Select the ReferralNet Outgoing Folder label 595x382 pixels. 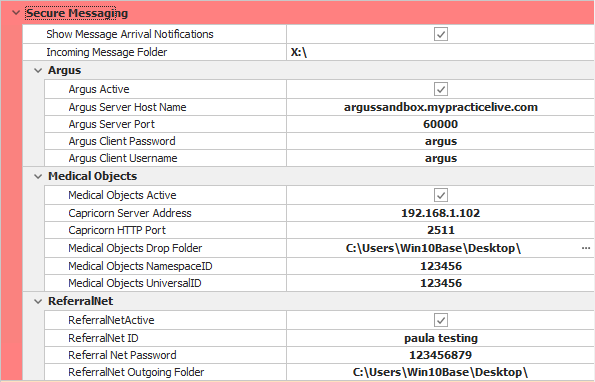136,372
